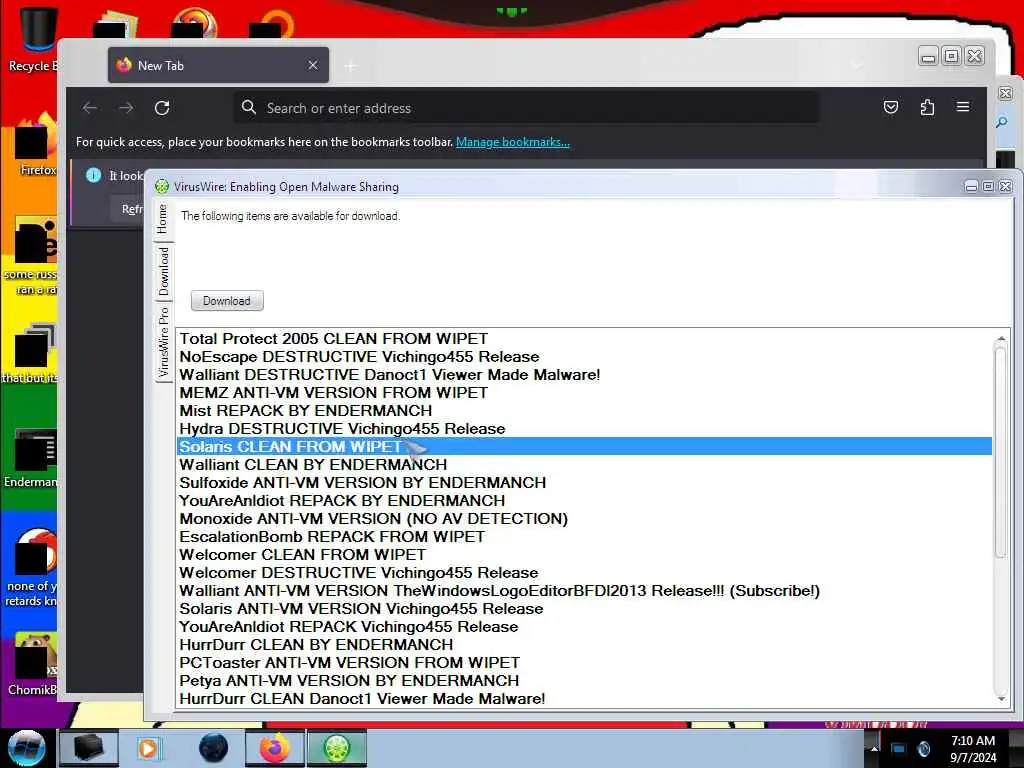Select PCToaster ANTI-VM VERSION FROM WIPET

click(x=584, y=662)
